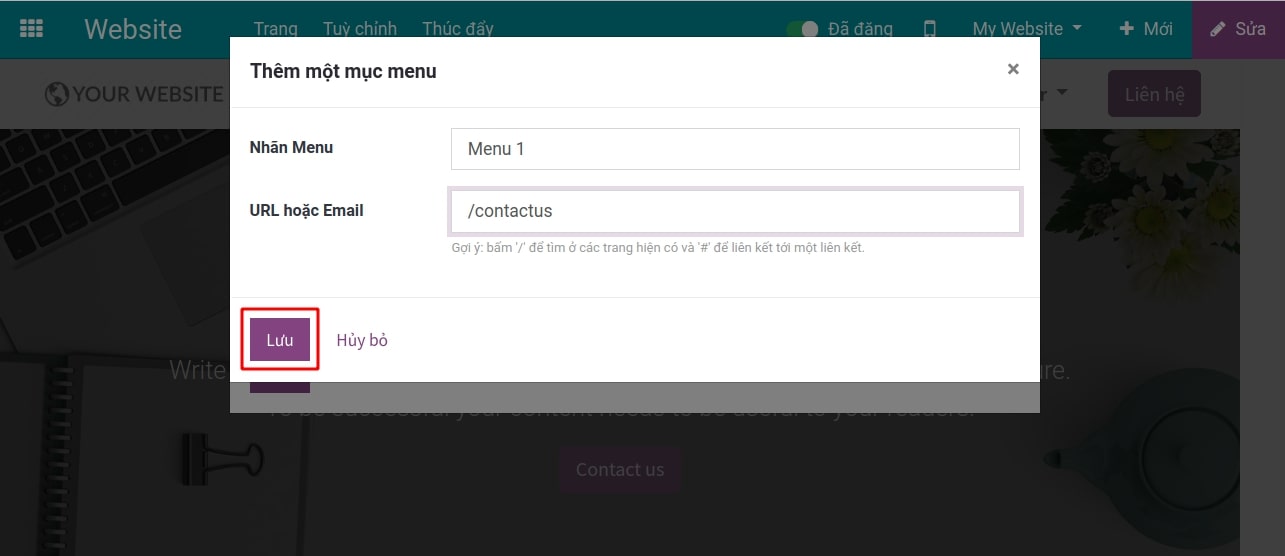
Task: Click the pencil Sửa edit button
Action: [x=1238, y=29]
